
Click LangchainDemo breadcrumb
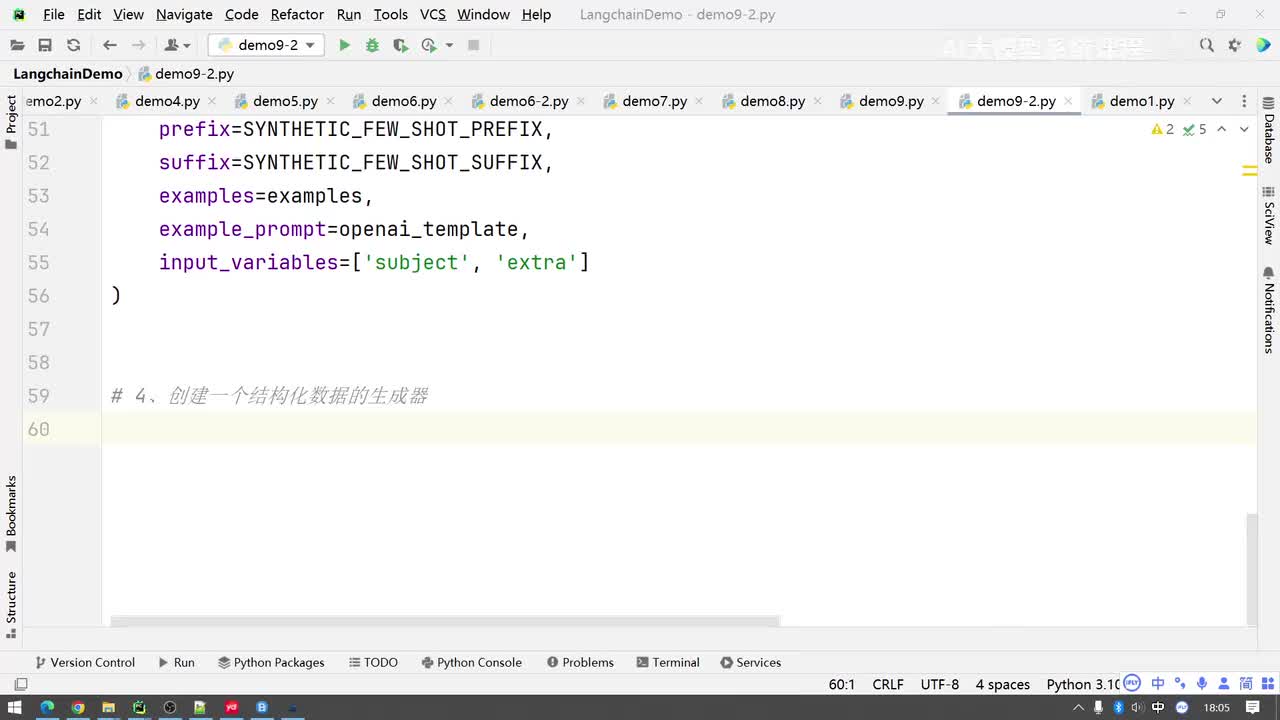(x=67, y=74)
